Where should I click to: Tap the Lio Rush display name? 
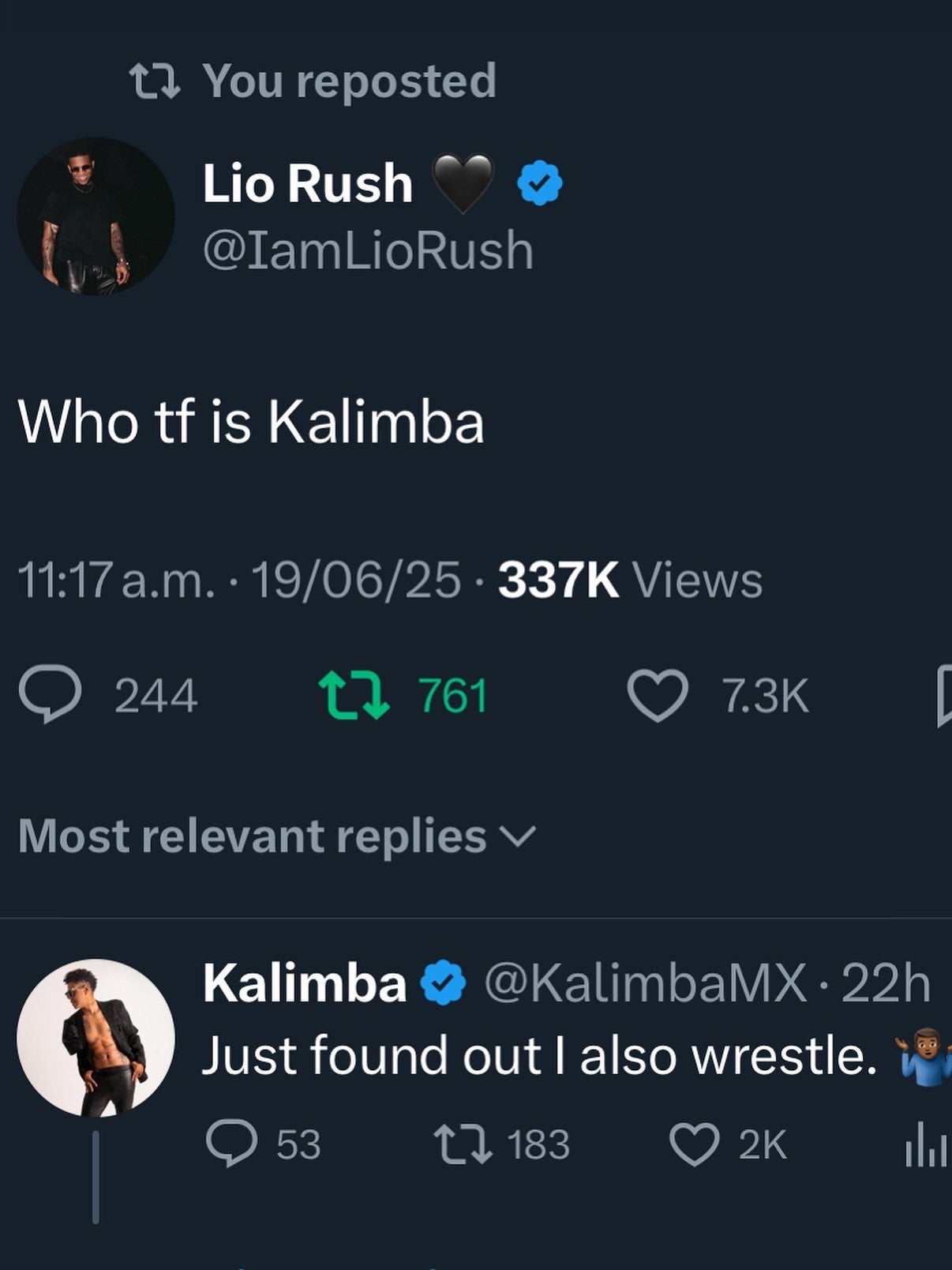click(308, 183)
